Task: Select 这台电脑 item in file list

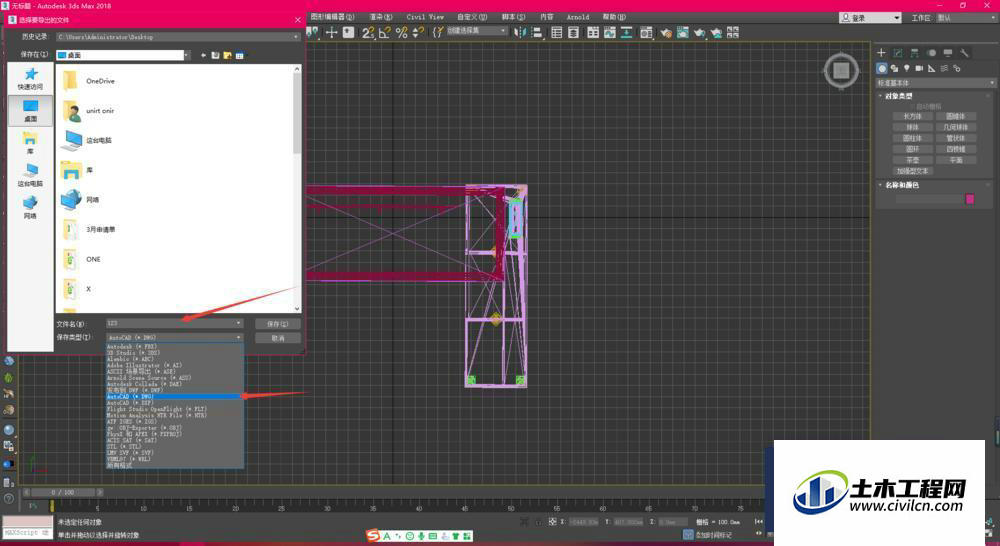Action: (x=87, y=140)
